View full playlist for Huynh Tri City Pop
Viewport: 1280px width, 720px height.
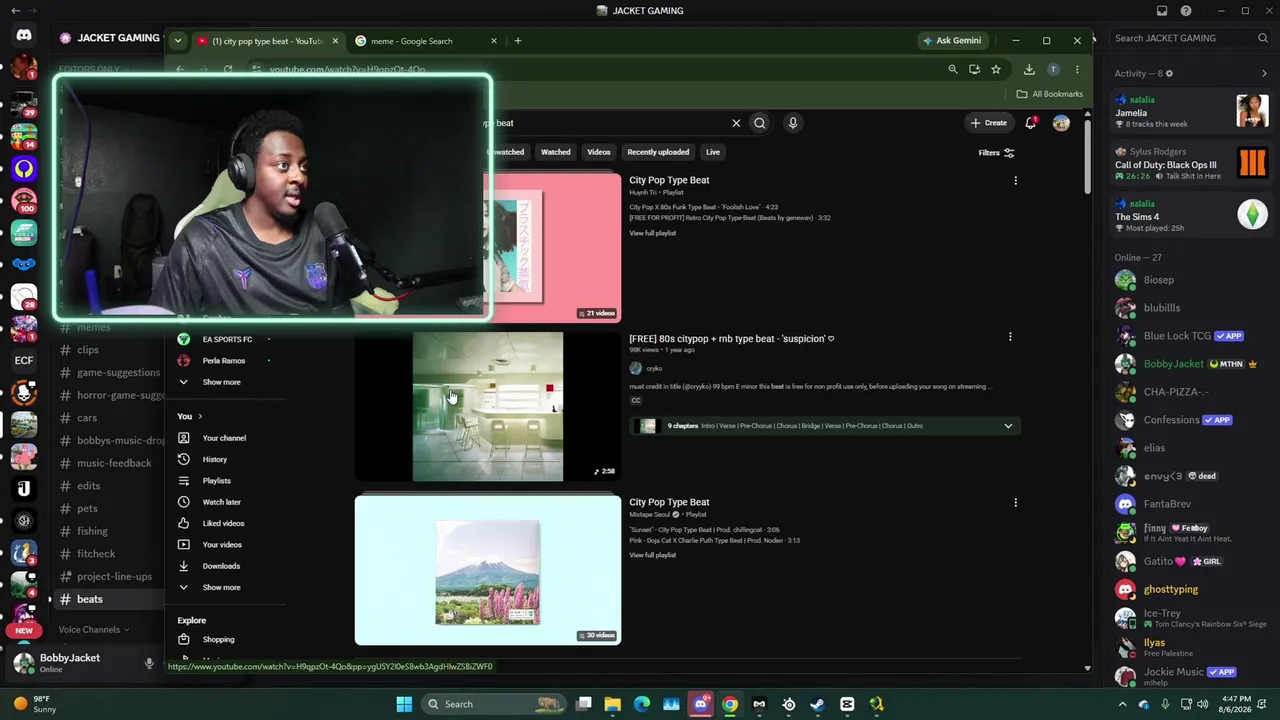652,233
